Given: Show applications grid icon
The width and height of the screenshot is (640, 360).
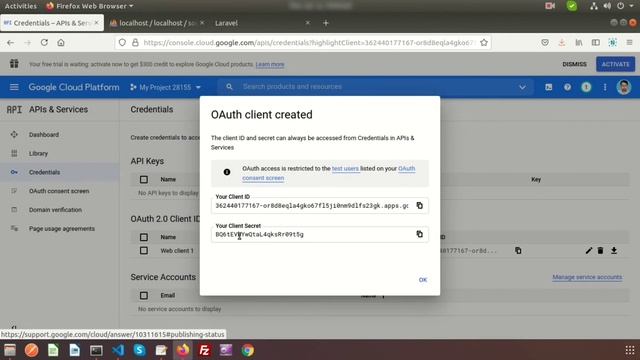Looking at the screenshot, I should point(630,350).
